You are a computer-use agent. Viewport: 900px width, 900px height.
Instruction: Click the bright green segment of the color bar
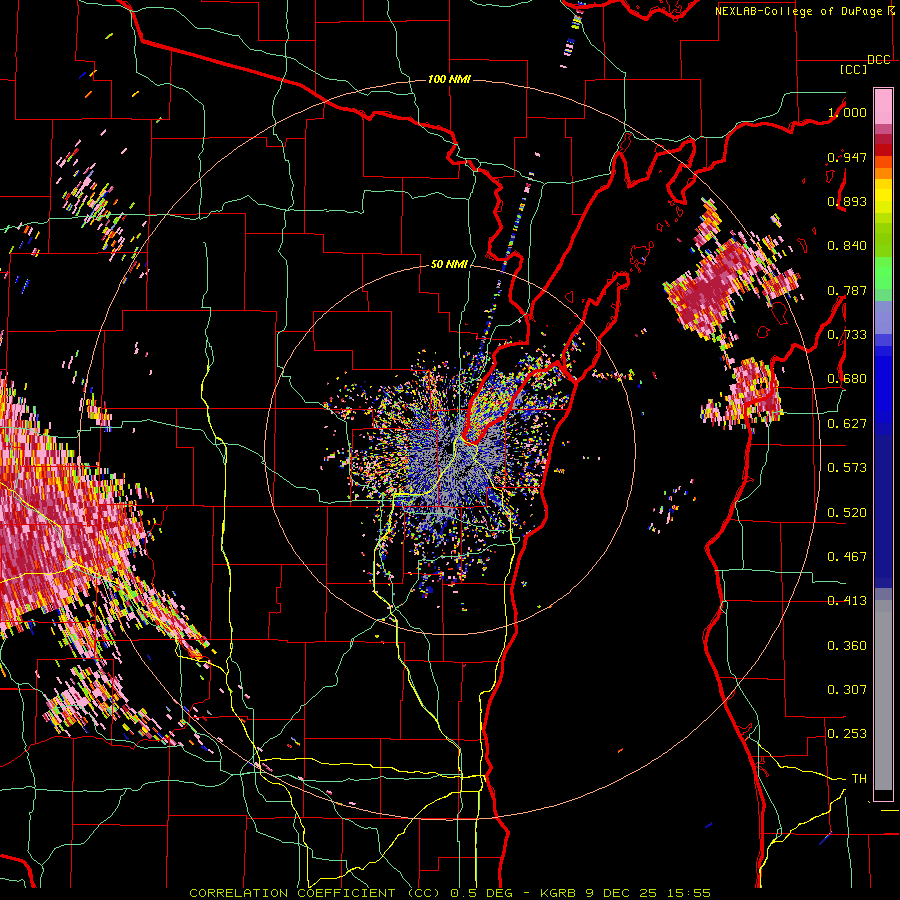[883, 272]
